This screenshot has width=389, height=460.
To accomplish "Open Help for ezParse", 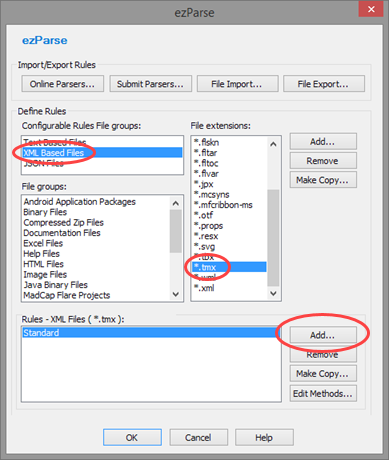I will coord(264,437).
